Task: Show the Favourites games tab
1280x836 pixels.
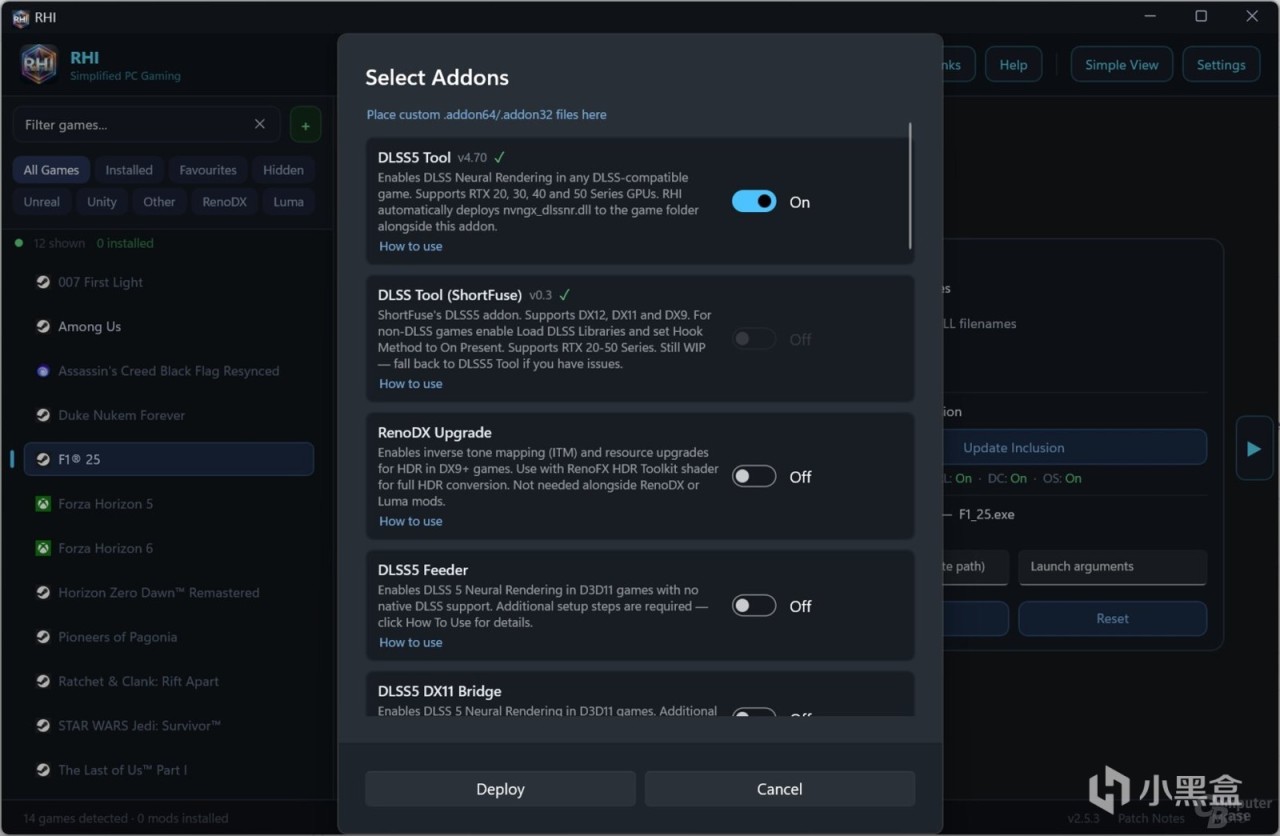Action: coord(208,170)
